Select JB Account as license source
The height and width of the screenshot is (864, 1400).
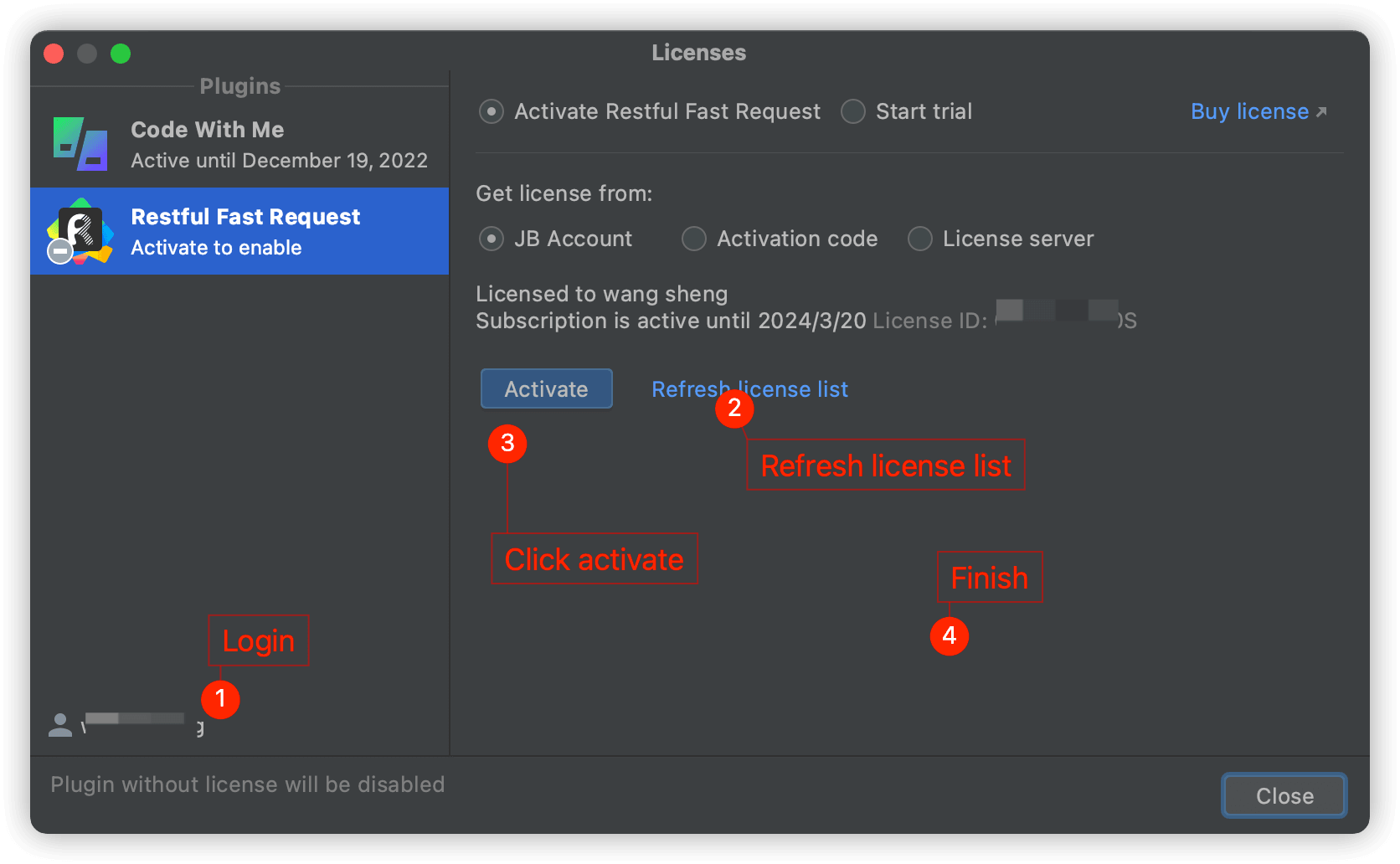[492, 239]
